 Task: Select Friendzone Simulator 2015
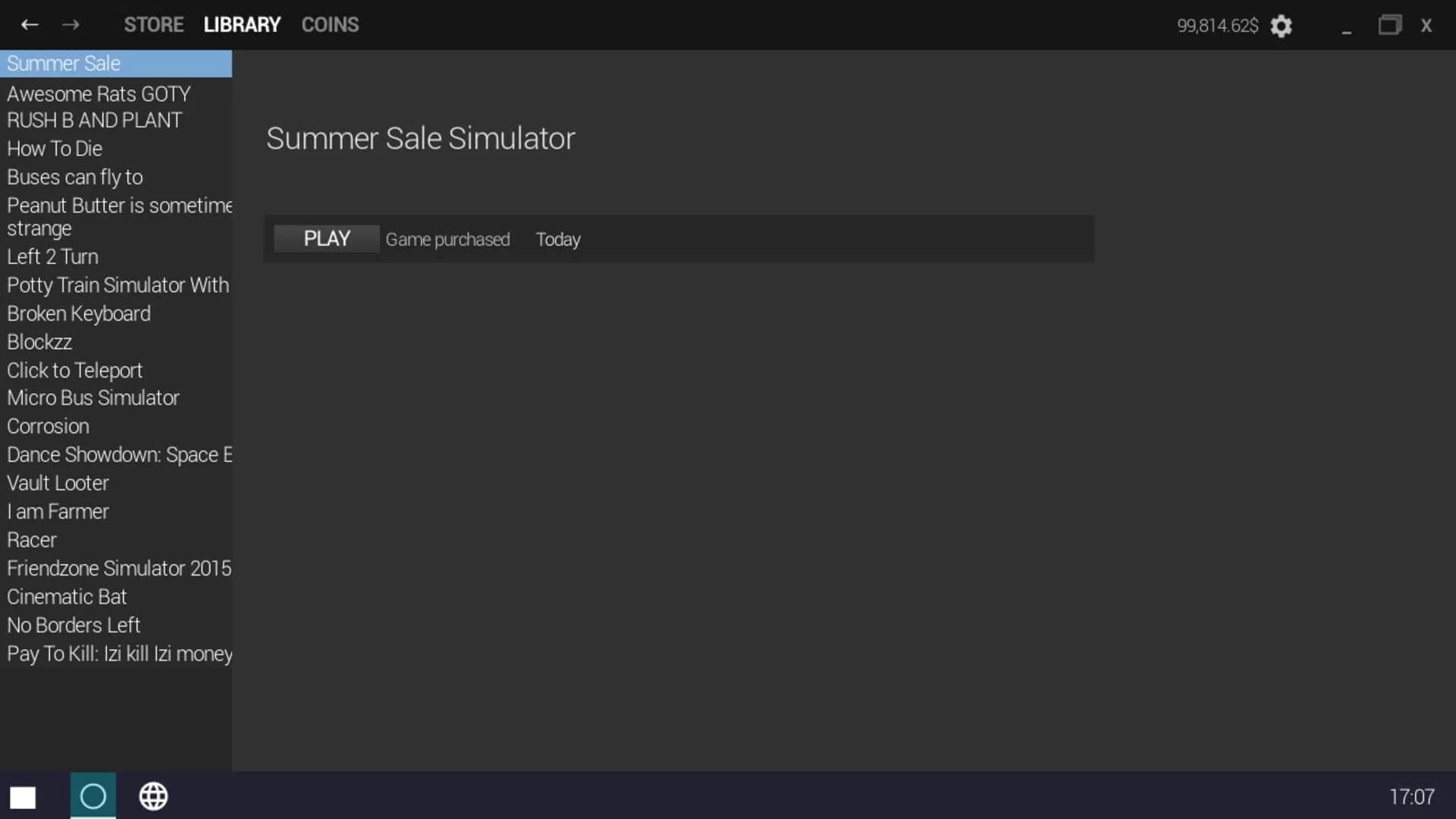pos(119,568)
